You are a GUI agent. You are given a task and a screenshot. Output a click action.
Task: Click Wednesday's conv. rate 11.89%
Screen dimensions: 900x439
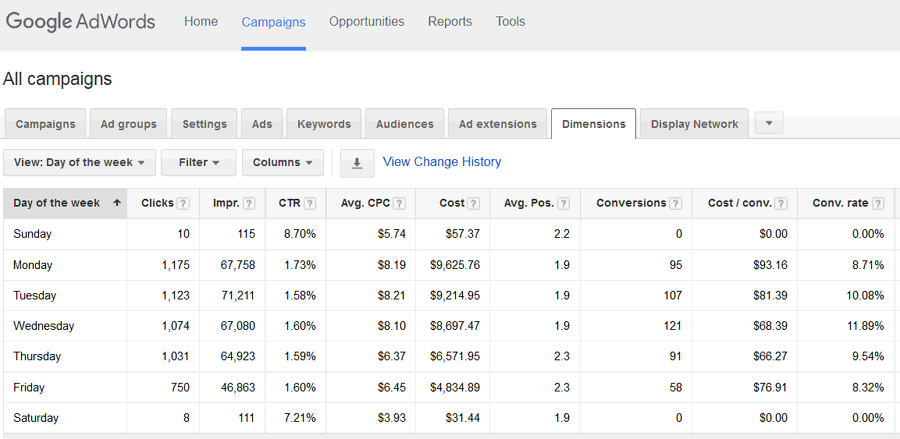[864, 326]
